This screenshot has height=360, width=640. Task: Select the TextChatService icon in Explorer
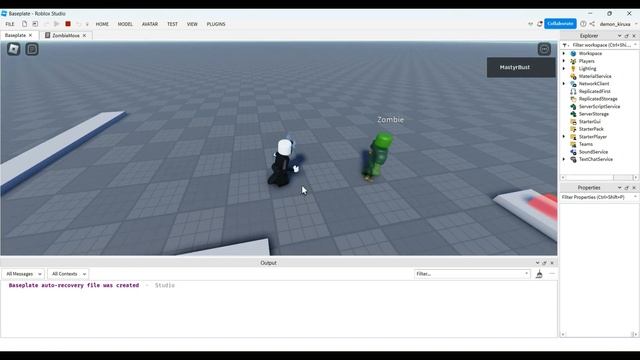573,159
